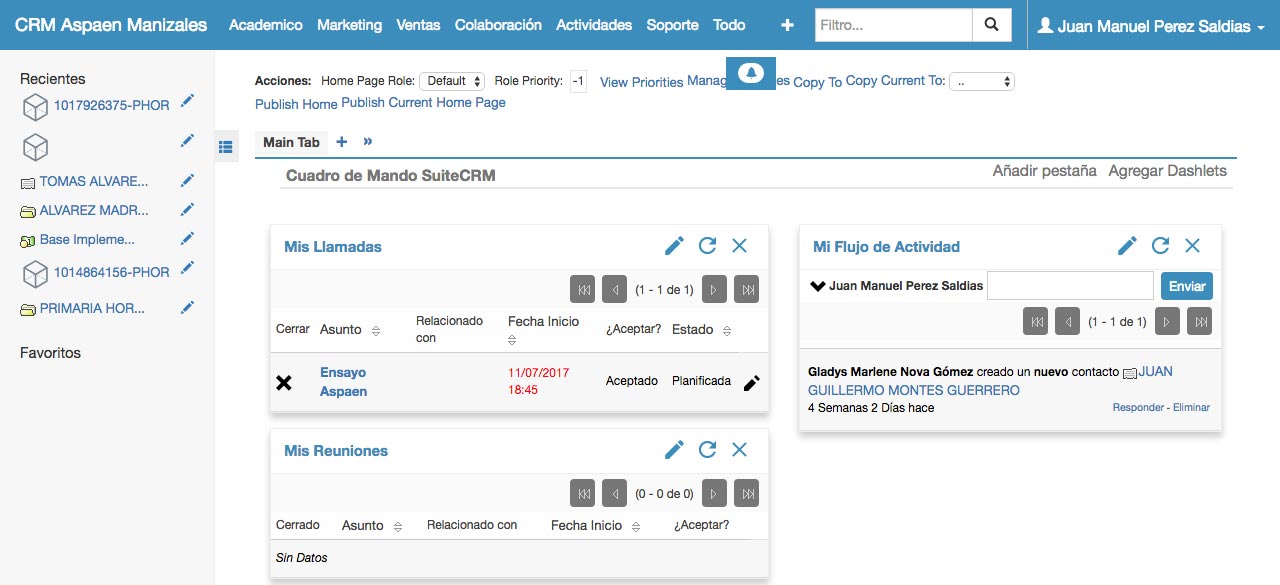Click the search magnifier button
Screen dimensions: 1280x585
991,25
